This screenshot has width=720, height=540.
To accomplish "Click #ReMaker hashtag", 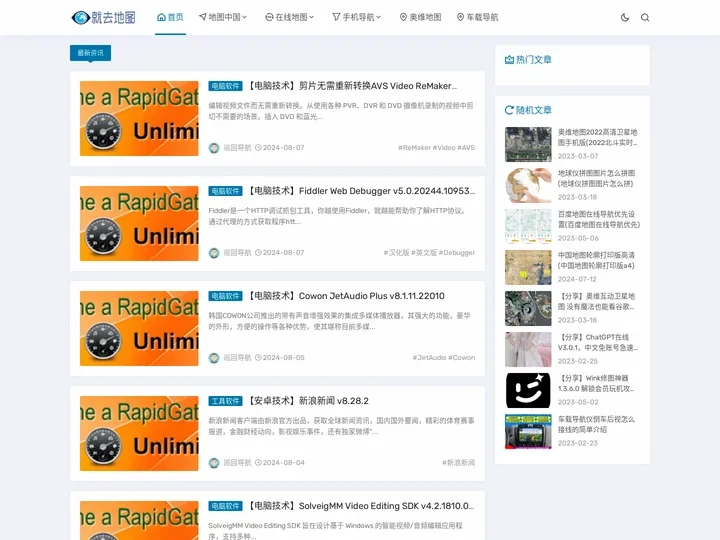I will pyautogui.click(x=414, y=148).
